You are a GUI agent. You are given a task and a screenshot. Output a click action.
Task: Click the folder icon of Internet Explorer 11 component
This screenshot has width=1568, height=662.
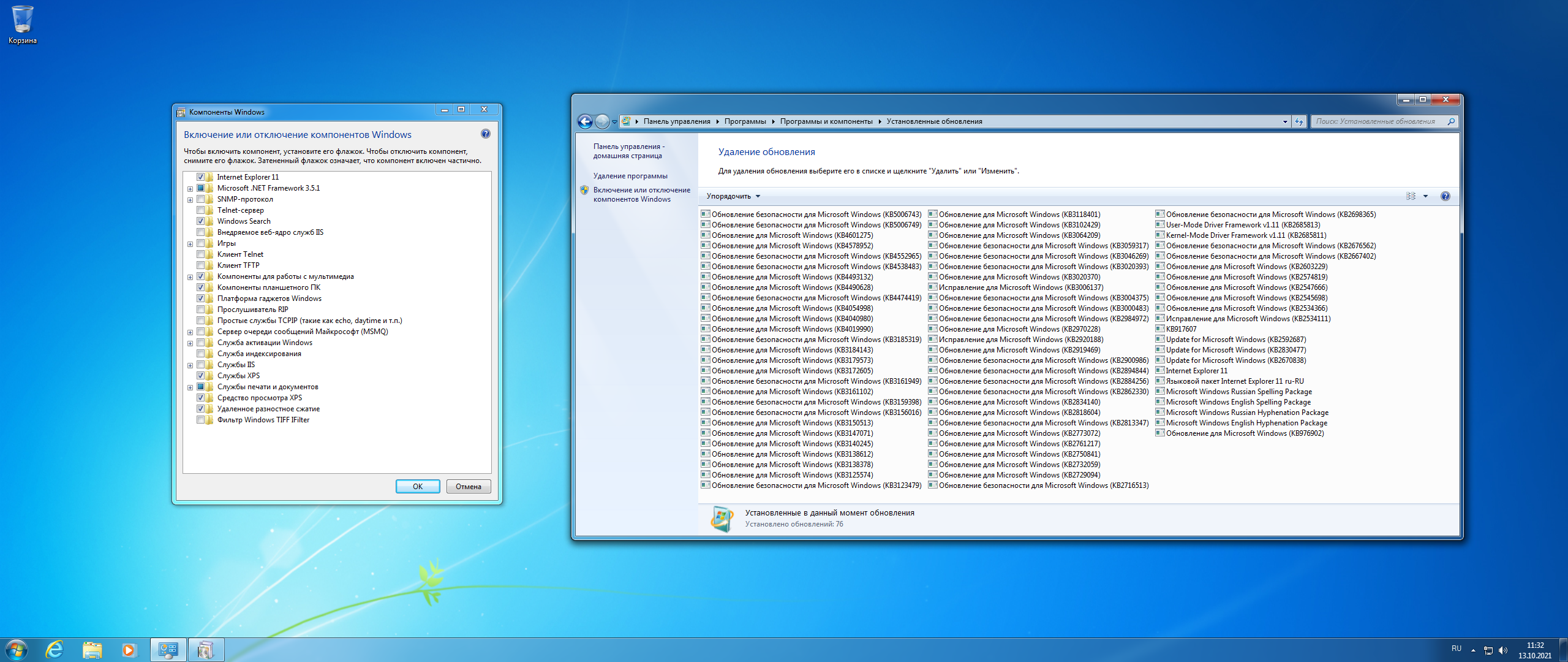tap(209, 177)
